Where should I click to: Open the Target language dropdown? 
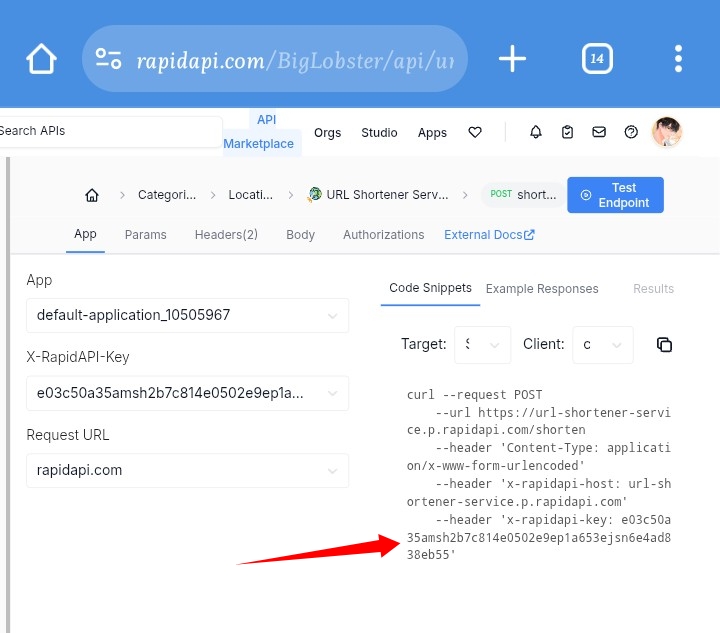coord(482,344)
